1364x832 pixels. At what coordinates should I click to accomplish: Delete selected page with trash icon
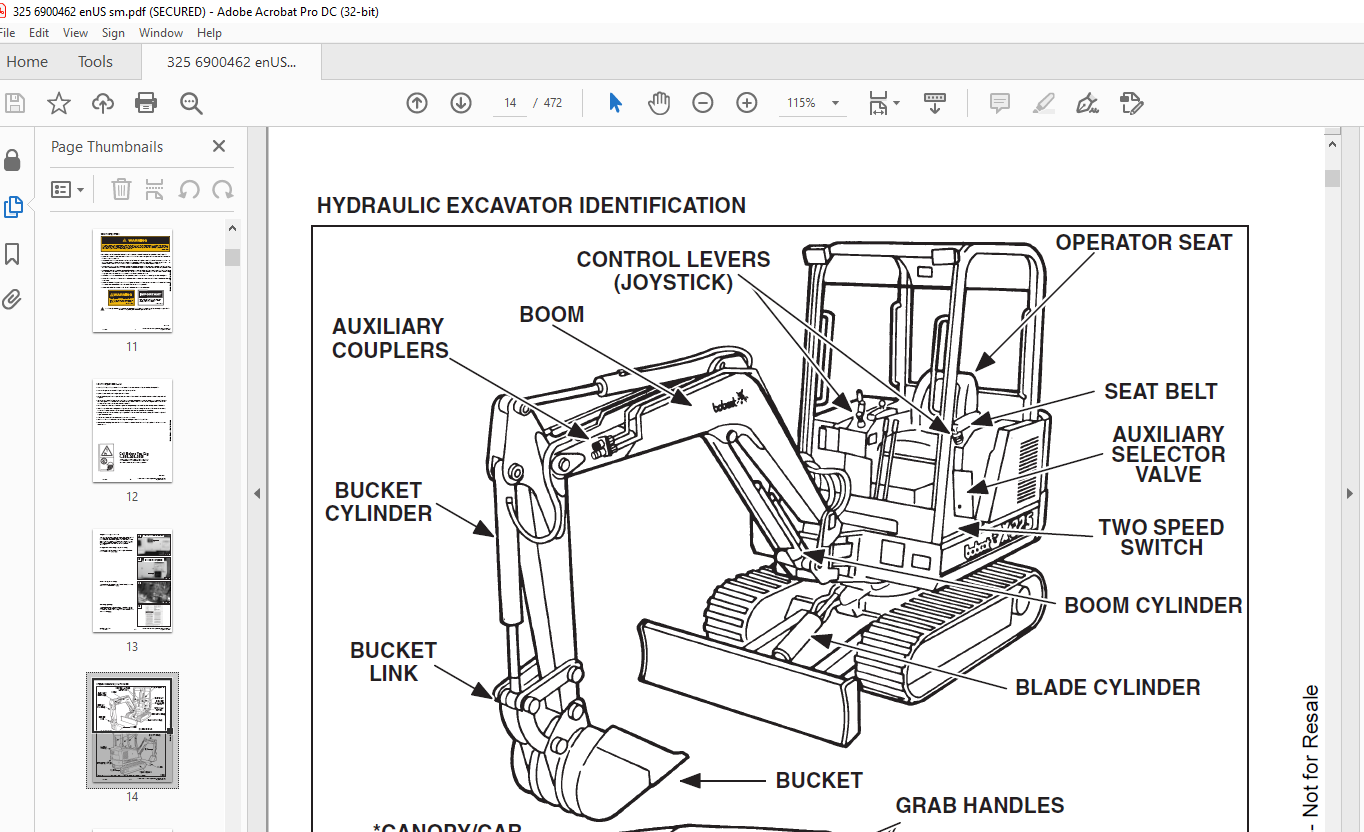tap(121, 189)
